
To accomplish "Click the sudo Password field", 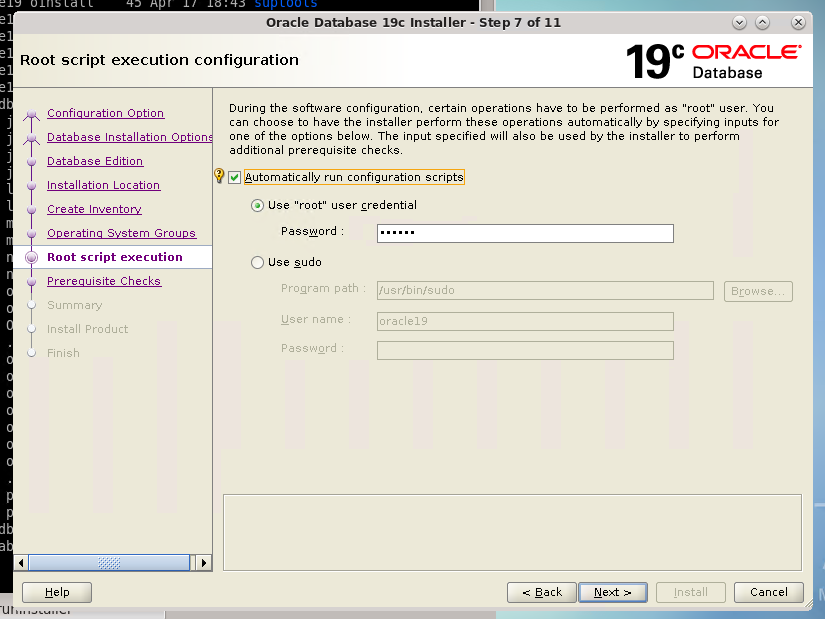I will coord(525,351).
